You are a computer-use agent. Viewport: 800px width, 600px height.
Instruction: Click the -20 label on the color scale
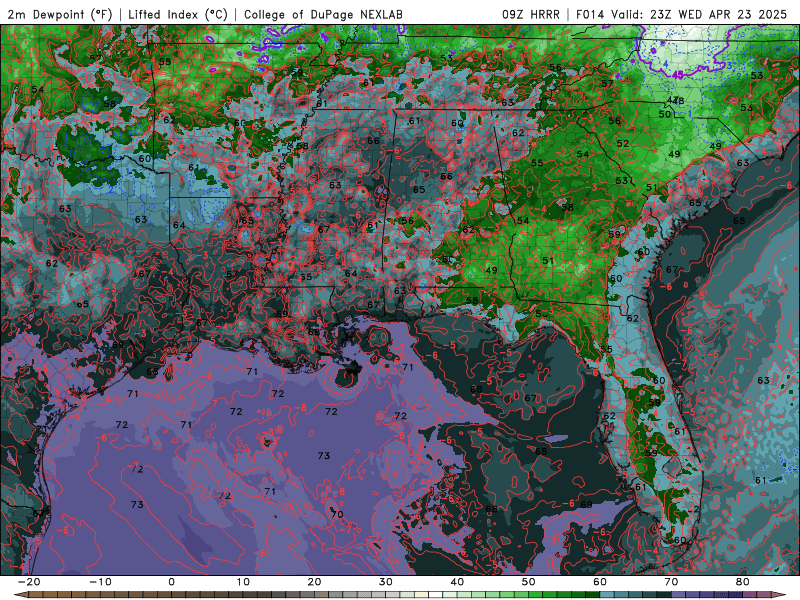pyautogui.click(x=29, y=582)
